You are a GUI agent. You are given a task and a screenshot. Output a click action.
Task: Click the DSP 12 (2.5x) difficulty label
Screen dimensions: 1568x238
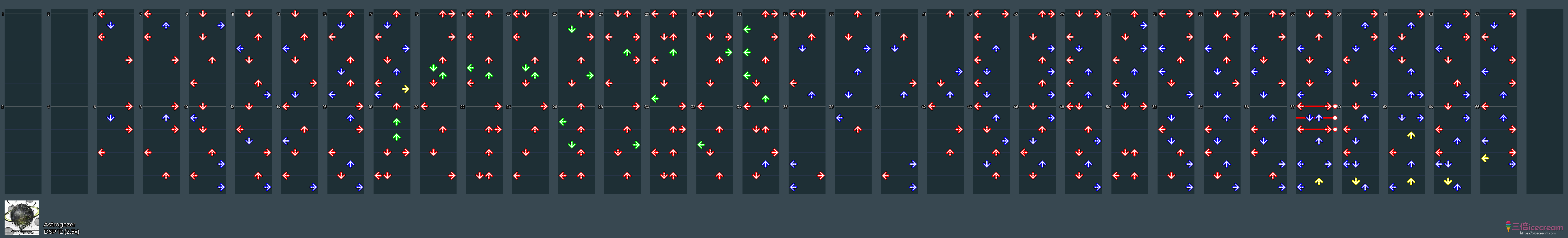(61, 232)
